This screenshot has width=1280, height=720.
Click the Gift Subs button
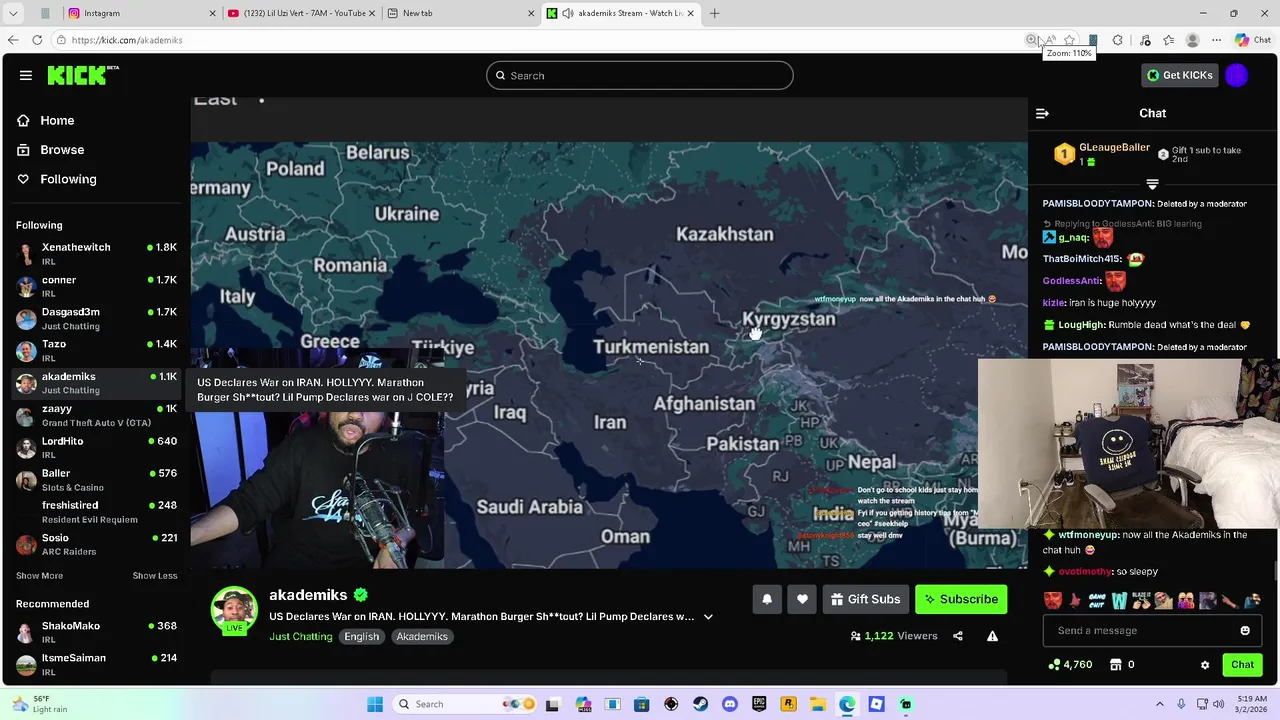[x=866, y=599]
